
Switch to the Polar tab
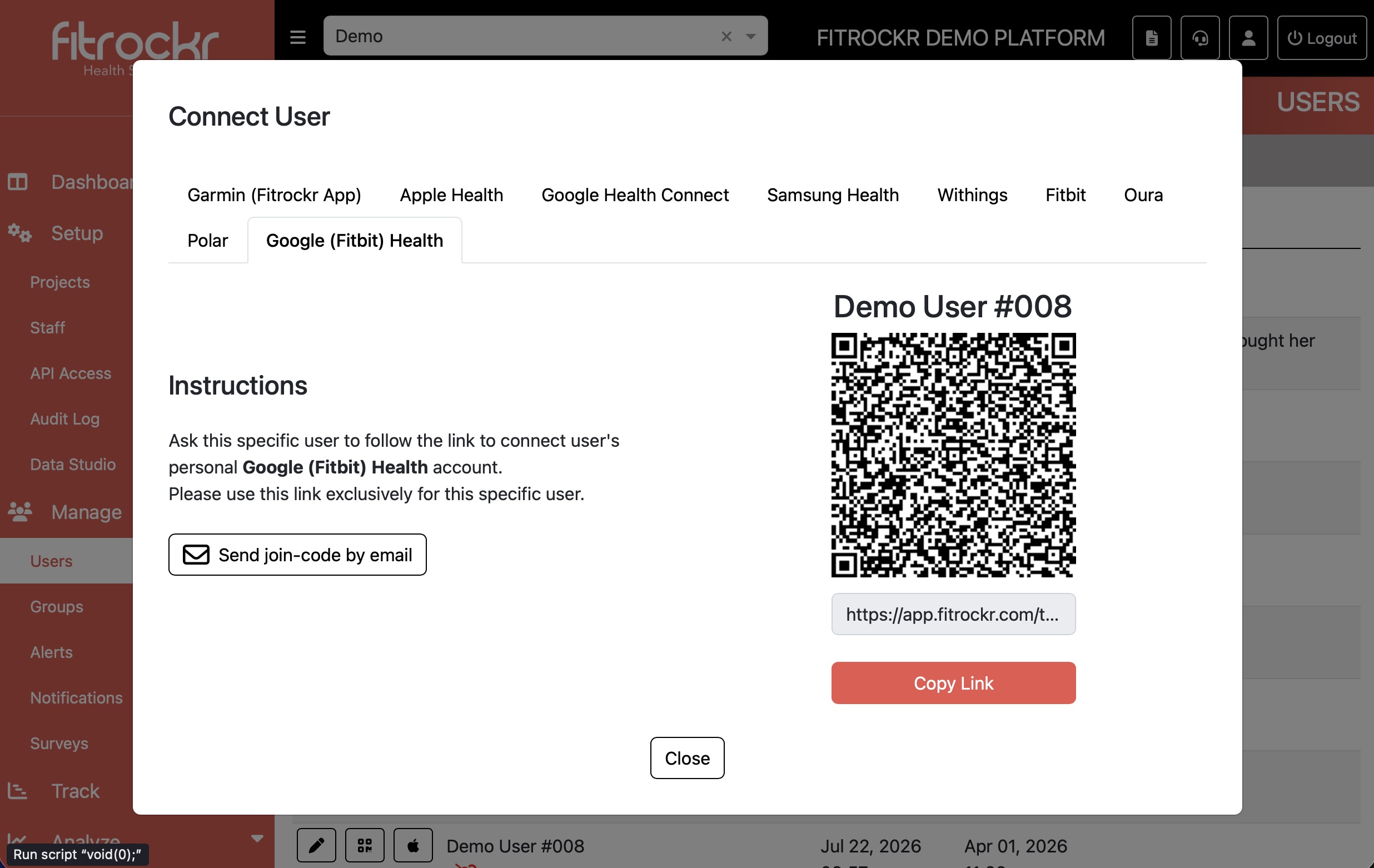208,241
